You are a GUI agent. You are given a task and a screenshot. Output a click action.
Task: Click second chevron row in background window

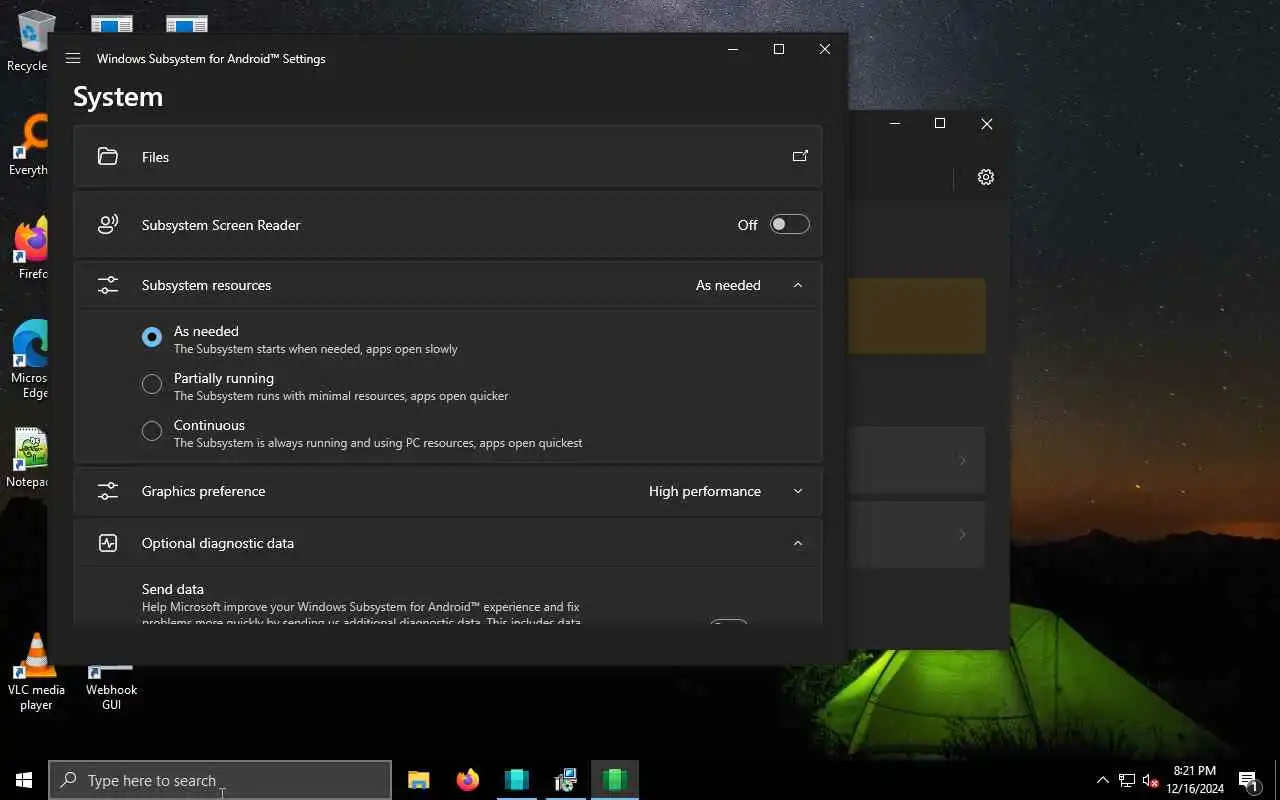pyautogui.click(x=916, y=535)
